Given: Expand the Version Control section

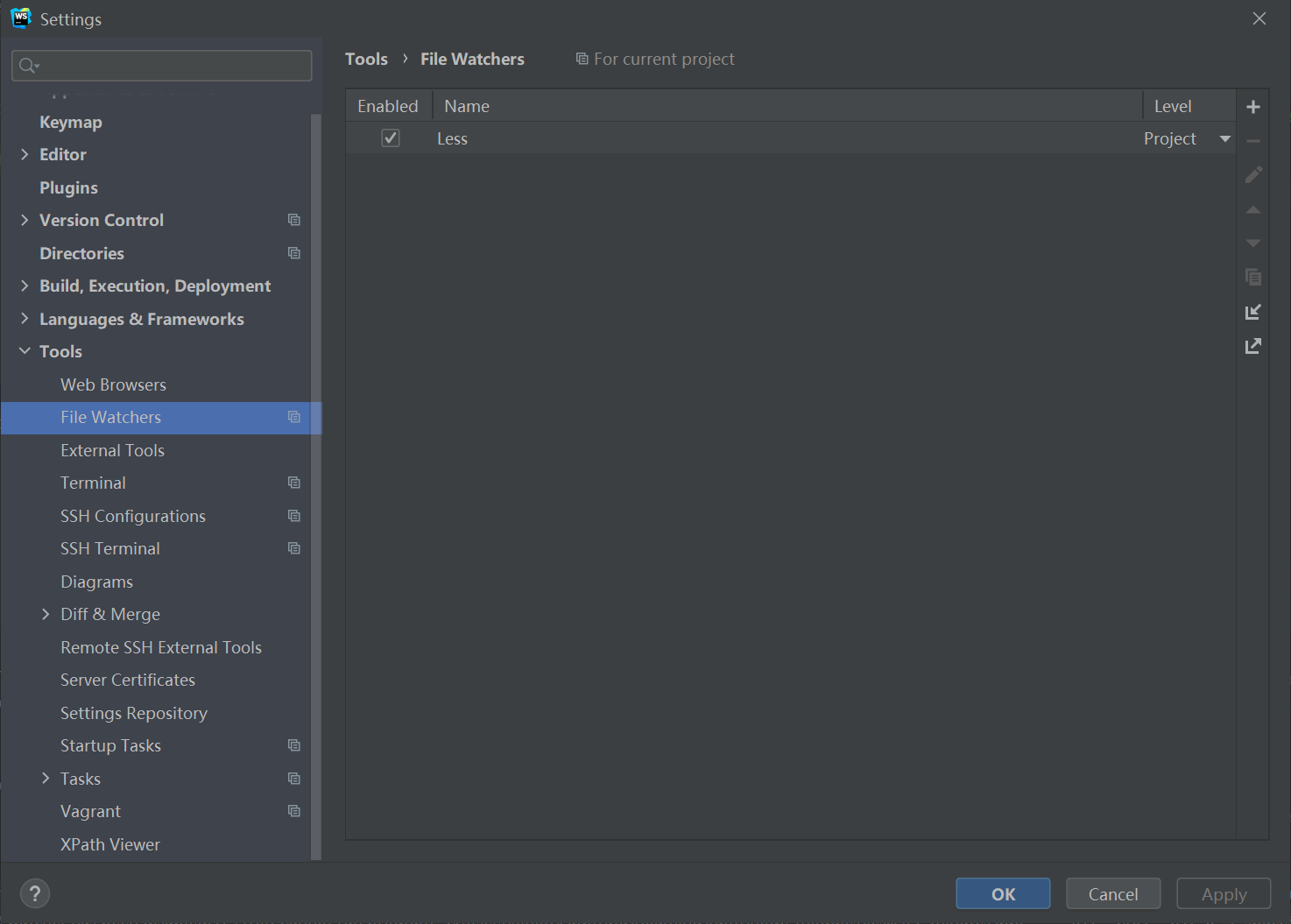Looking at the screenshot, I should 24,220.
